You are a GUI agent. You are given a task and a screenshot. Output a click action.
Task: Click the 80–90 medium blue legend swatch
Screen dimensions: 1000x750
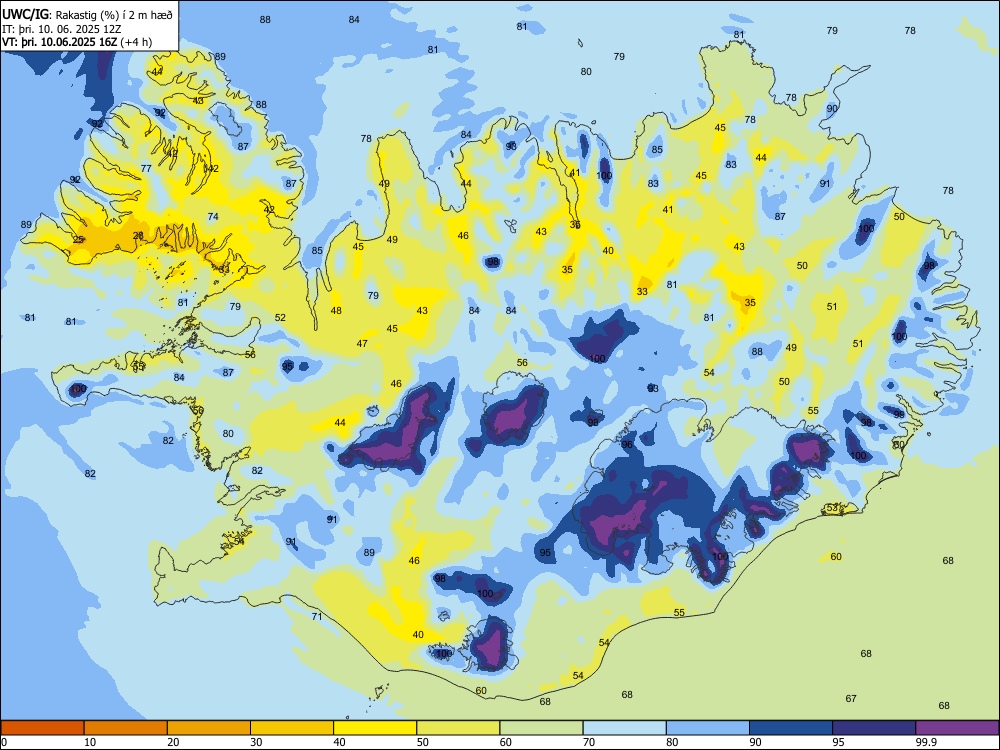(x=707, y=728)
